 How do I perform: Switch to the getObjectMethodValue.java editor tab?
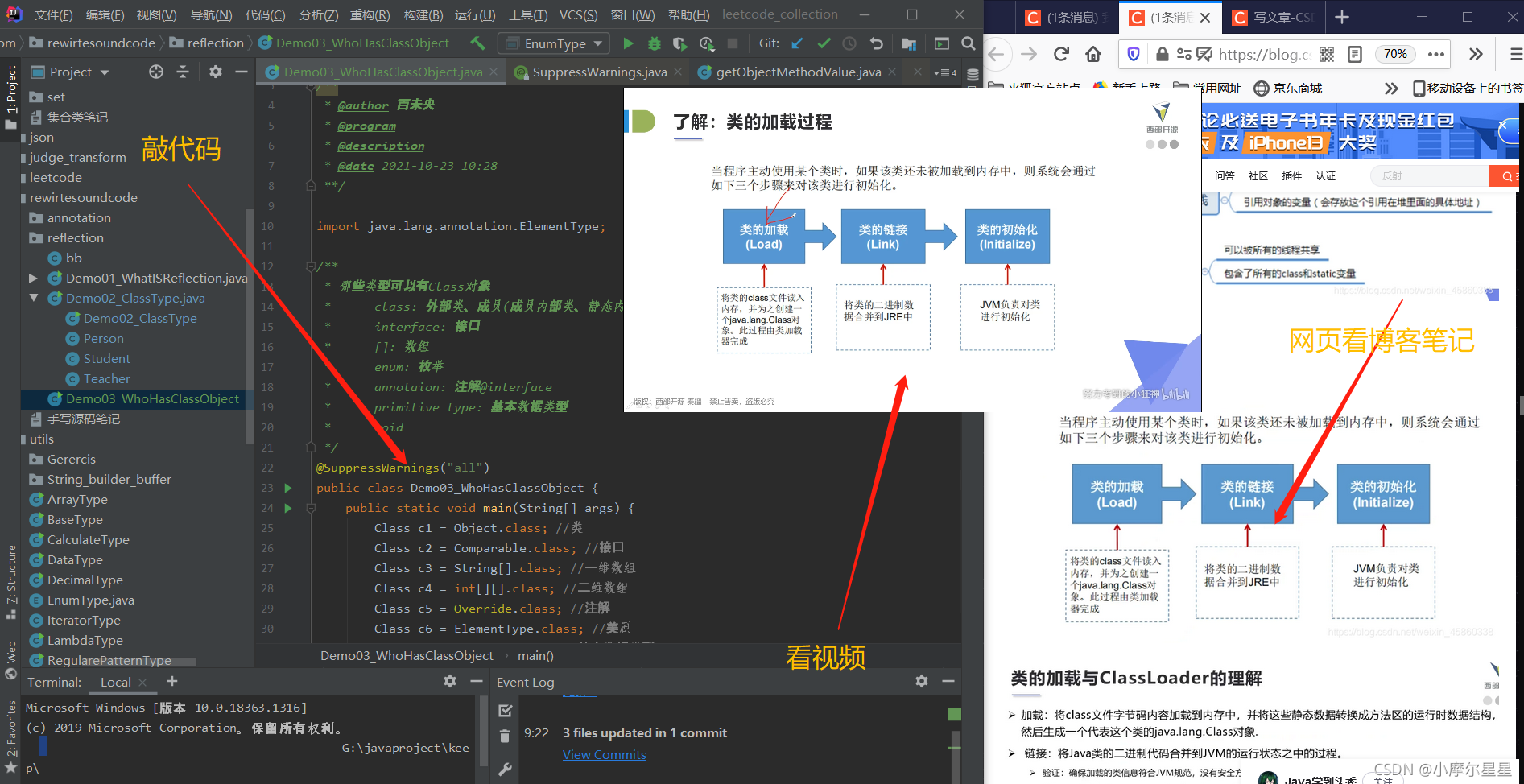tap(798, 72)
